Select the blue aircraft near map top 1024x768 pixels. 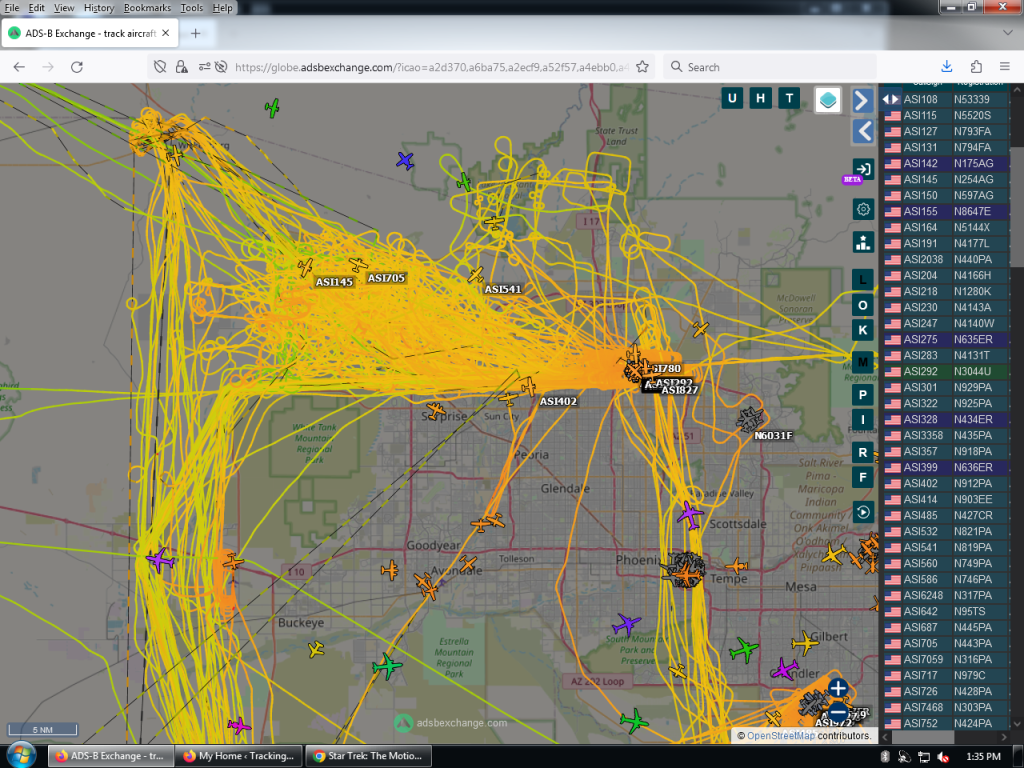pyautogui.click(x=405, y=160)
